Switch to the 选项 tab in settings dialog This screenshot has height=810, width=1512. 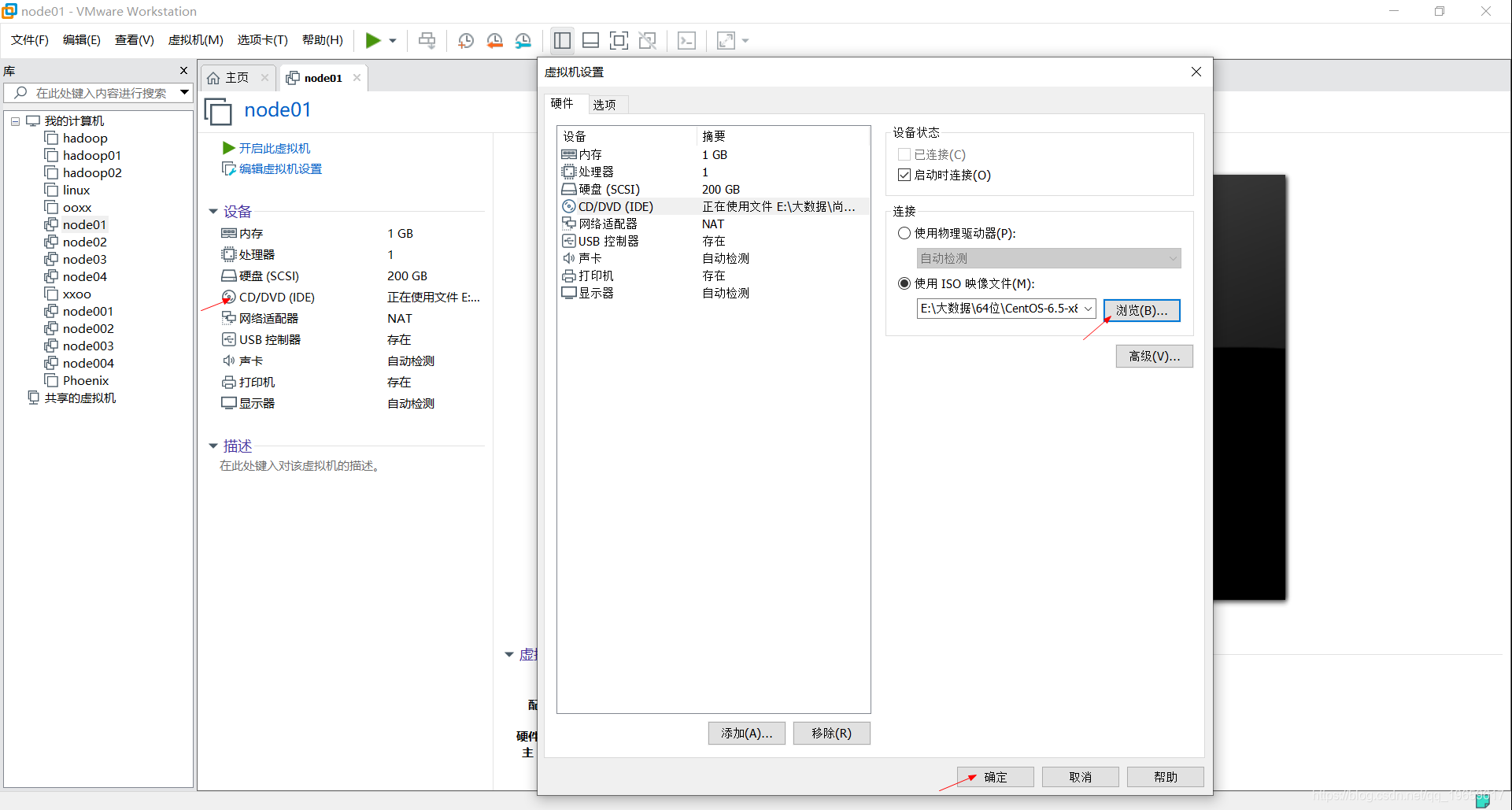[x=604, y=105]
